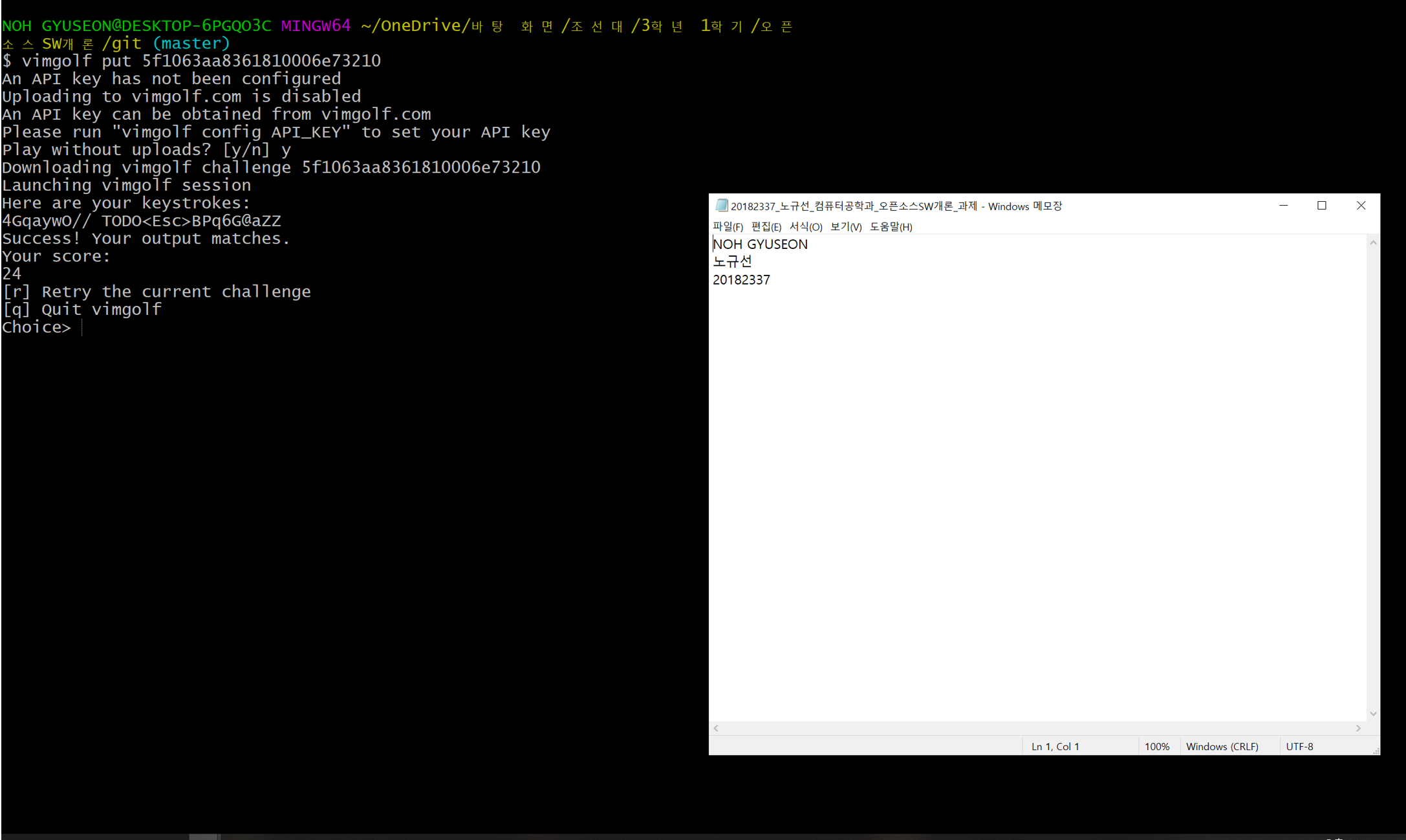
Task: Click the Notepad document icon in the title bar
Action: tap(721, 206)
